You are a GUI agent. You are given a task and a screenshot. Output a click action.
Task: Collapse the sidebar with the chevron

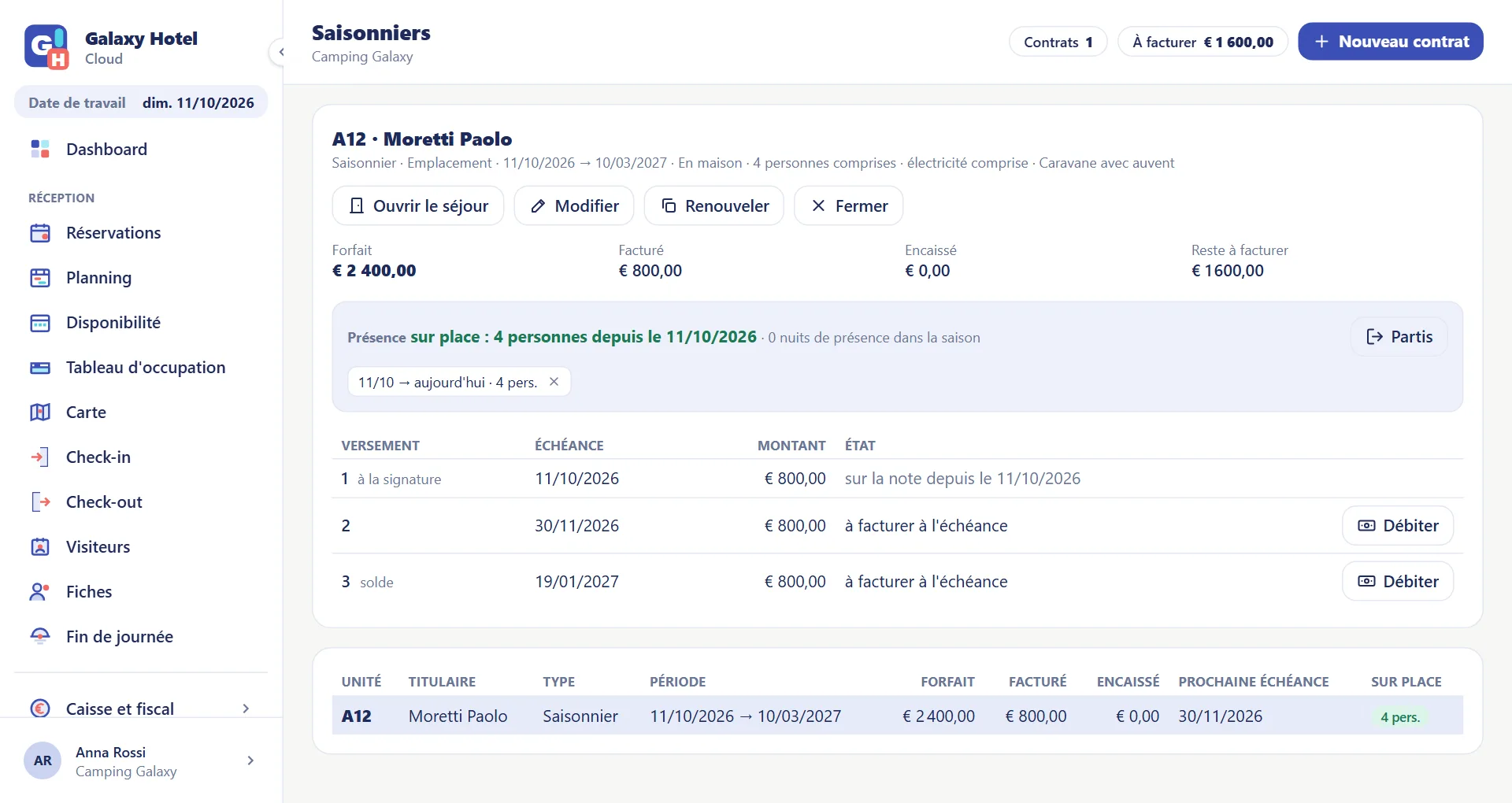pos(280,52)
